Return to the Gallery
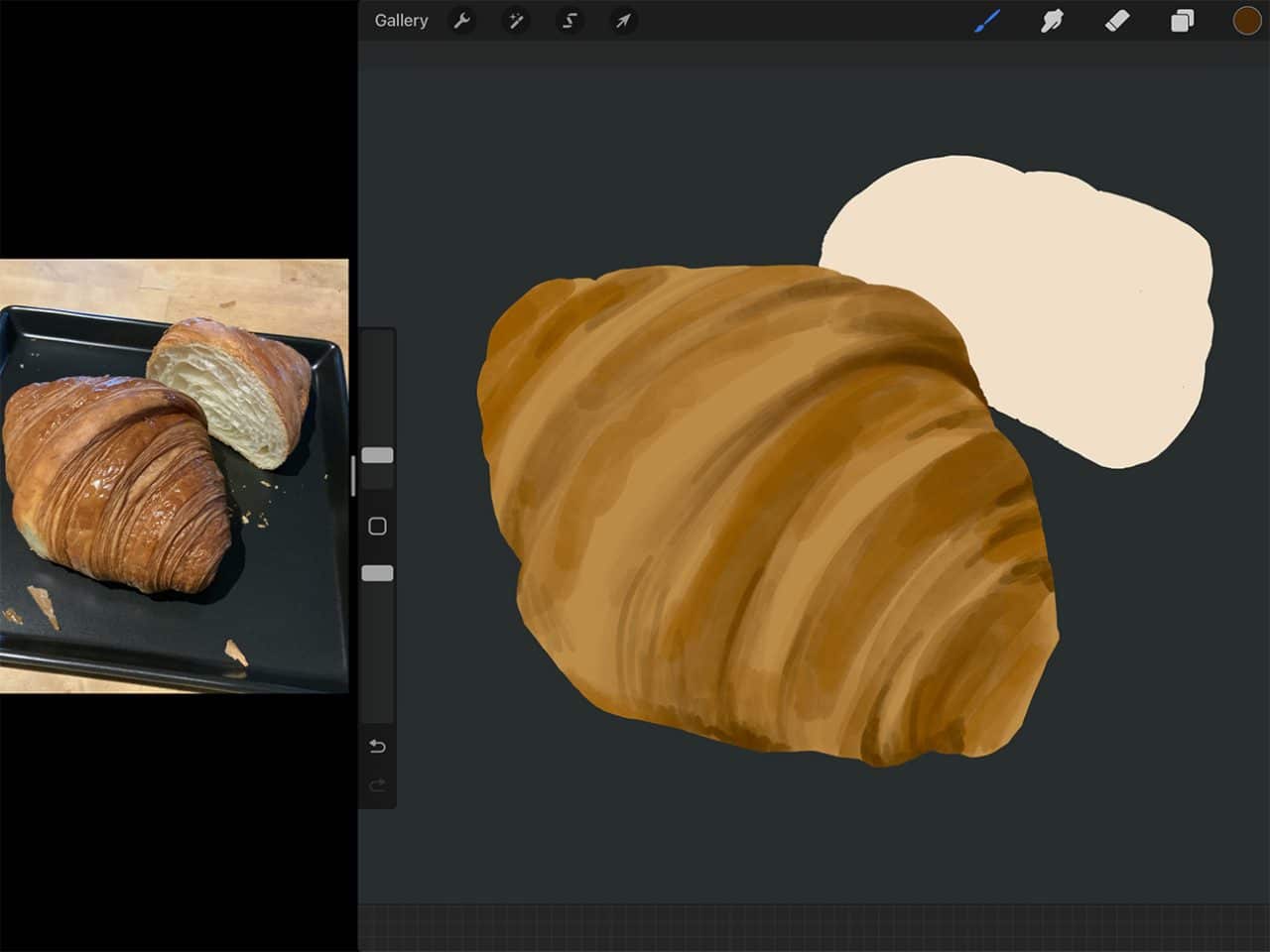This screenshot has width=1270, height=952. pyautogui.click(x=401, y=20)
